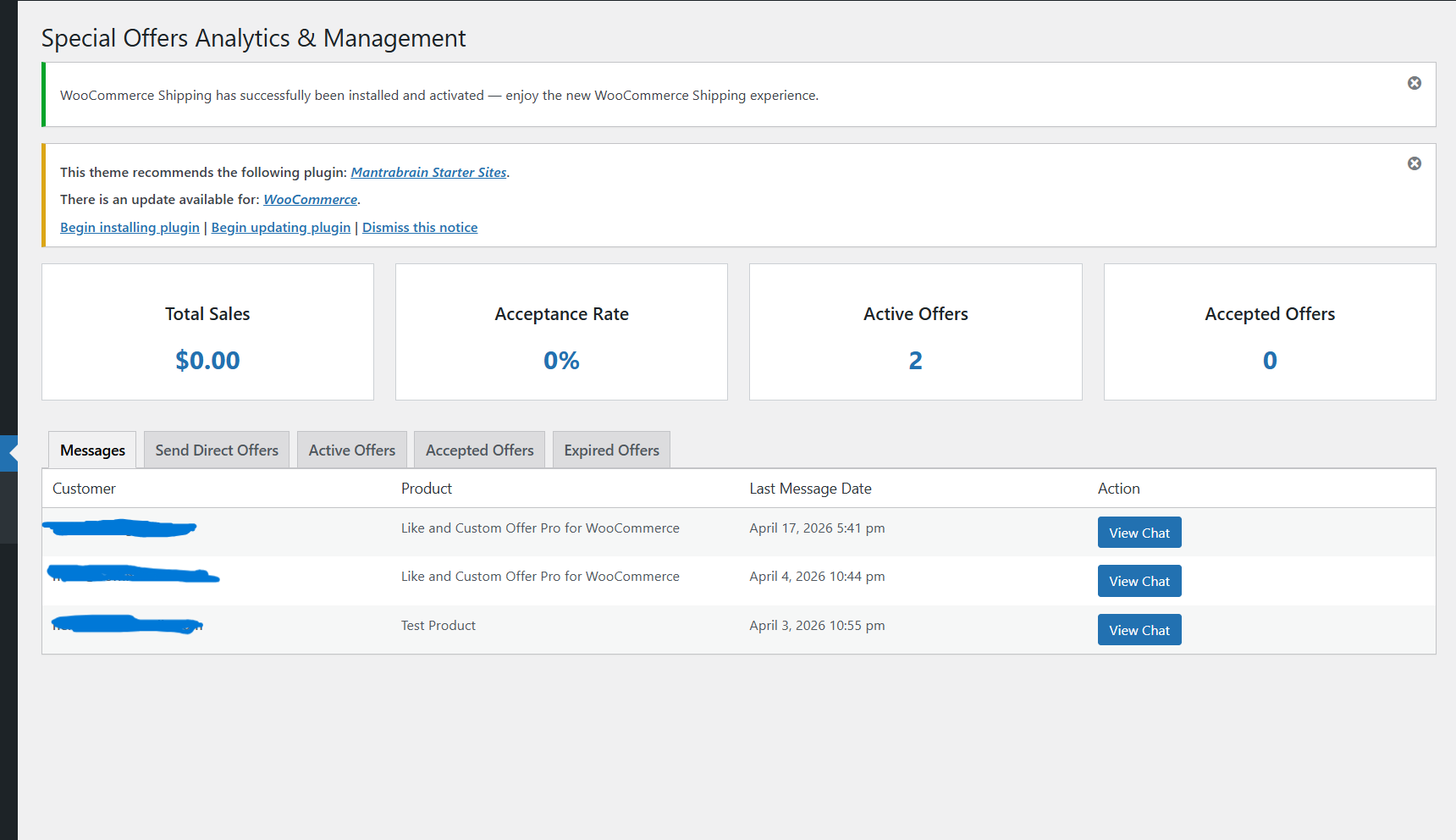Screen dimensions: 1456x840
Task: Click the Active Offers stat card showing 2
Action: [915, 332]
